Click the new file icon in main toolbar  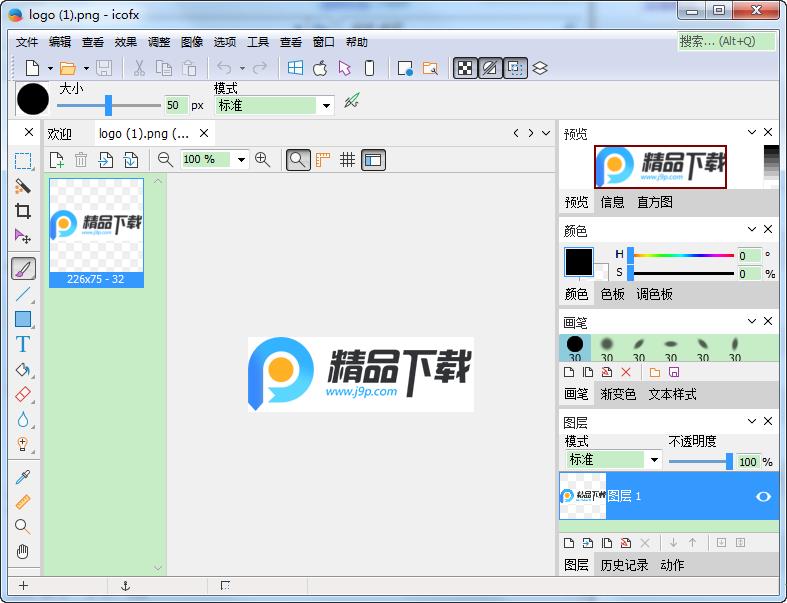pos(33,68)
